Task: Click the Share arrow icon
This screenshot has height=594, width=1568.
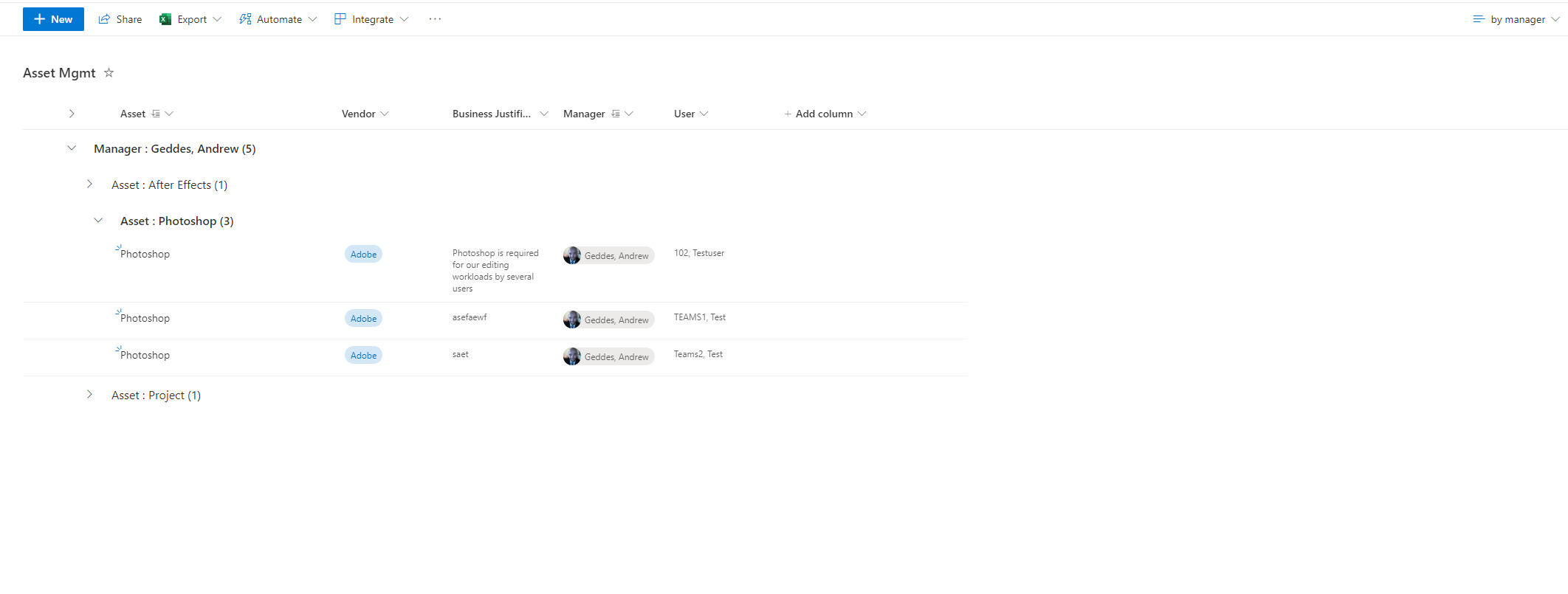Action: tap(104, 19)
